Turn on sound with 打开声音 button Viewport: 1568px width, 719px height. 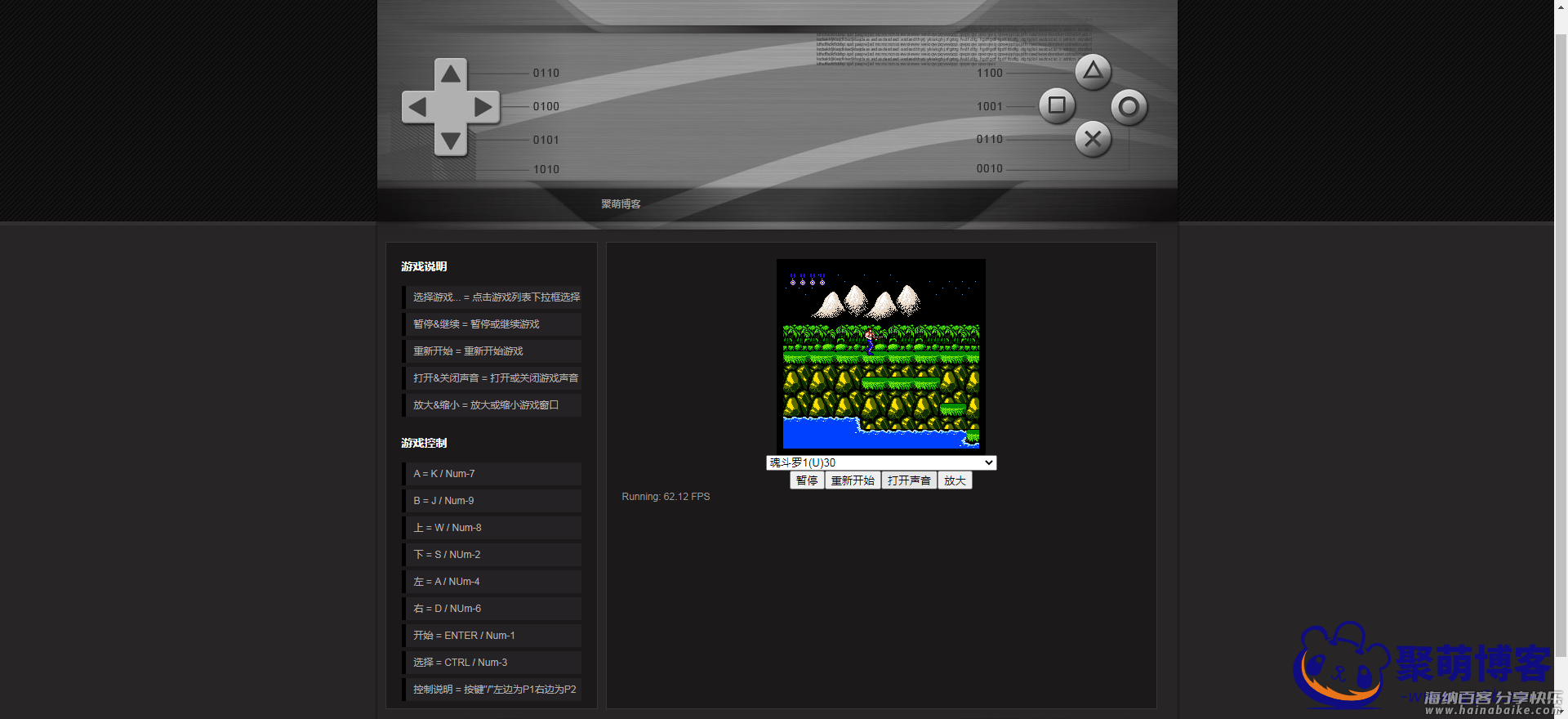tap(909, 480)
